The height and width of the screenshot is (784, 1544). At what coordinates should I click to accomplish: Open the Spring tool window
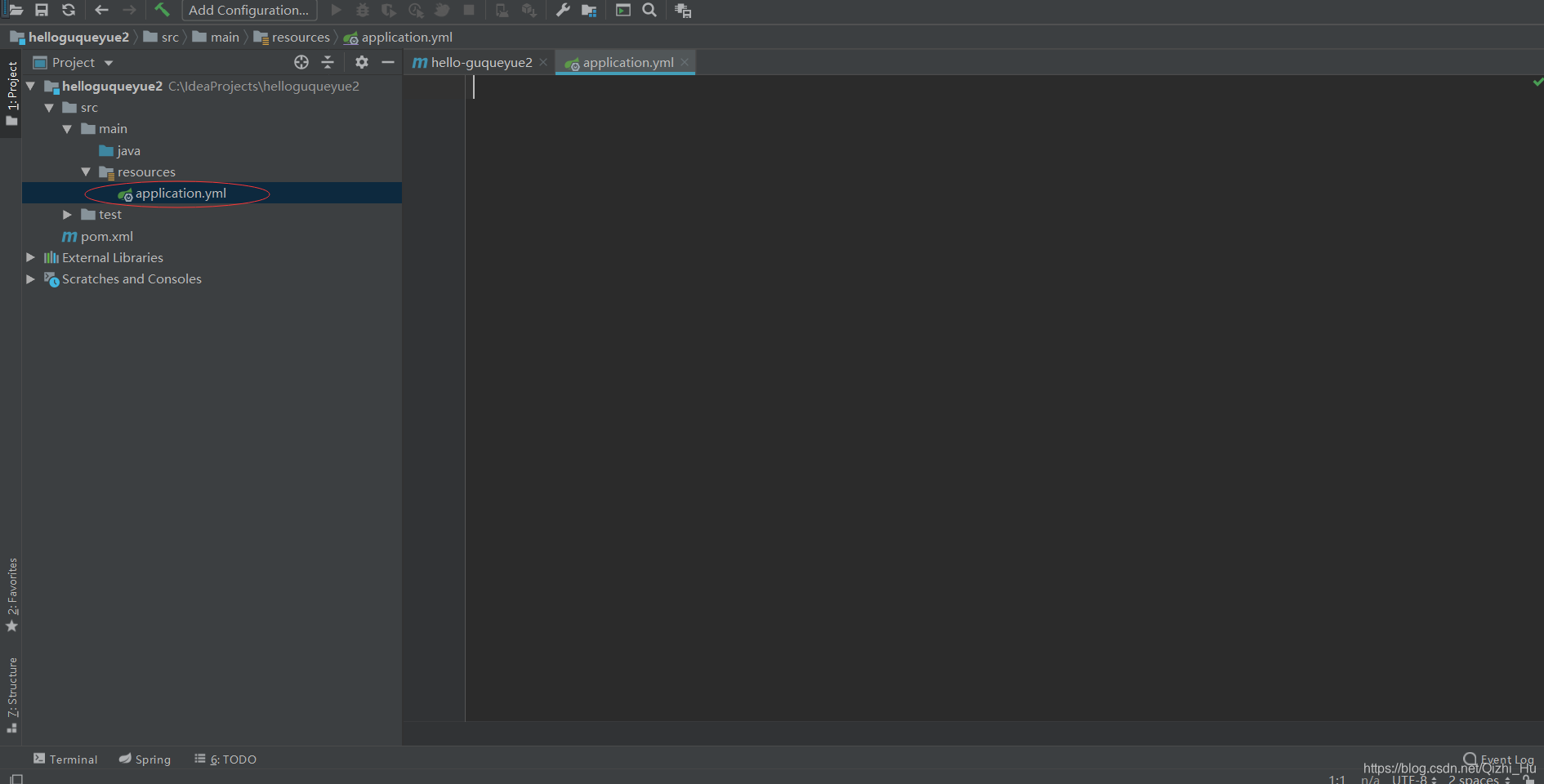pos(145,759)
